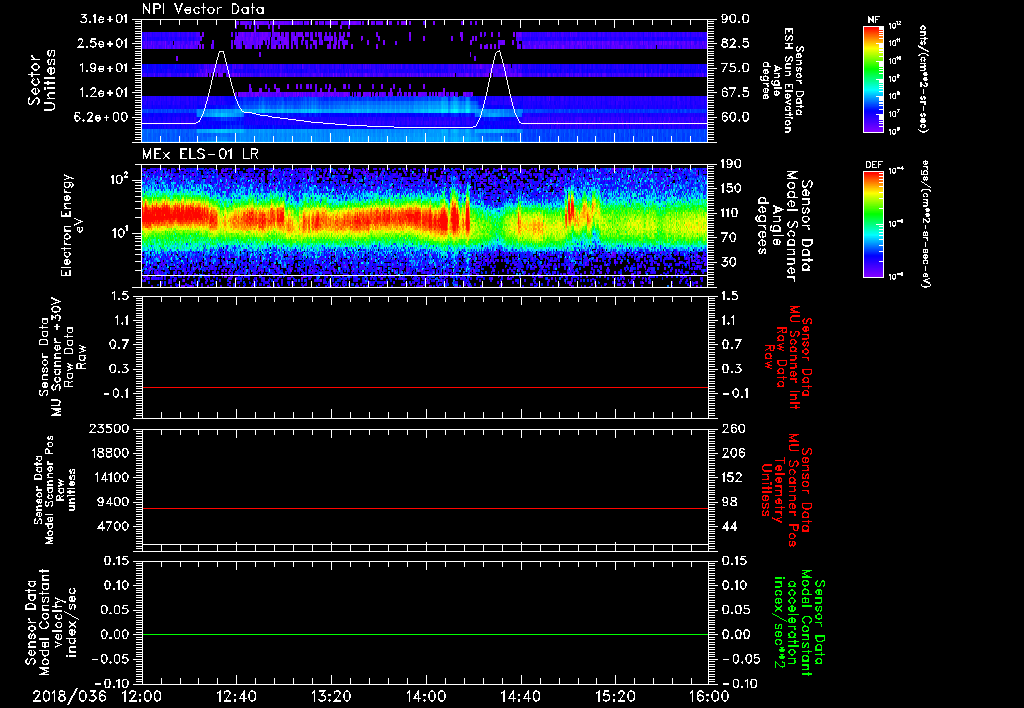Click the red 'MU Scanner Pos Telemetry' label
1024x708 pixels.
[x=787, y=490]
